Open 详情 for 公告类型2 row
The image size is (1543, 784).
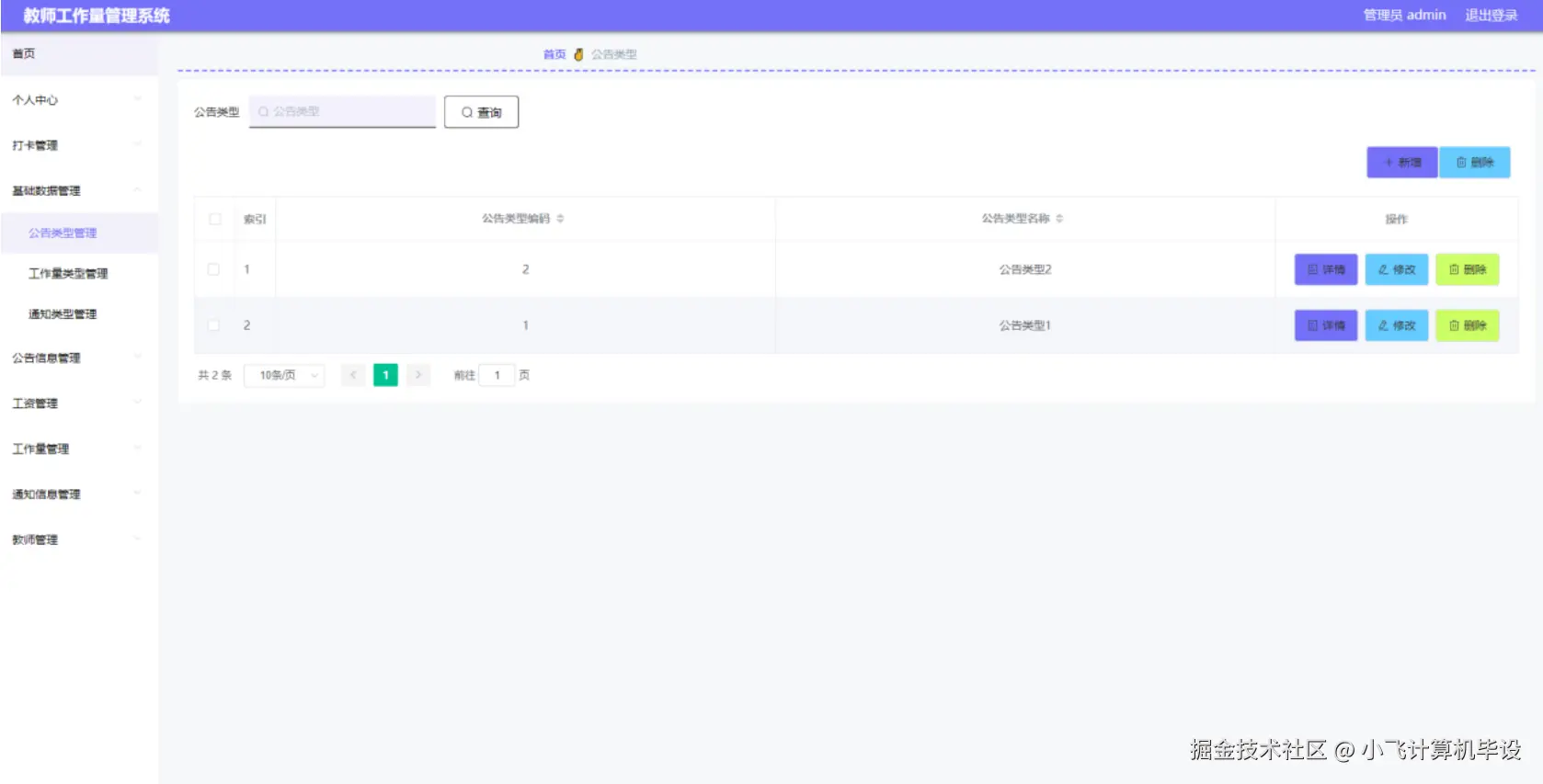point(1325,269)
